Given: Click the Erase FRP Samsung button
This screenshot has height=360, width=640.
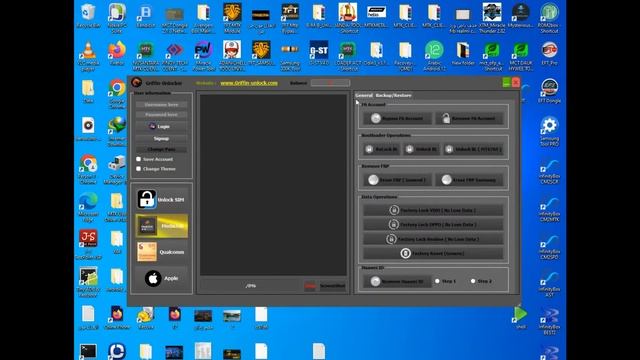Looking at the screenshot, I should [x=469, y=180].
